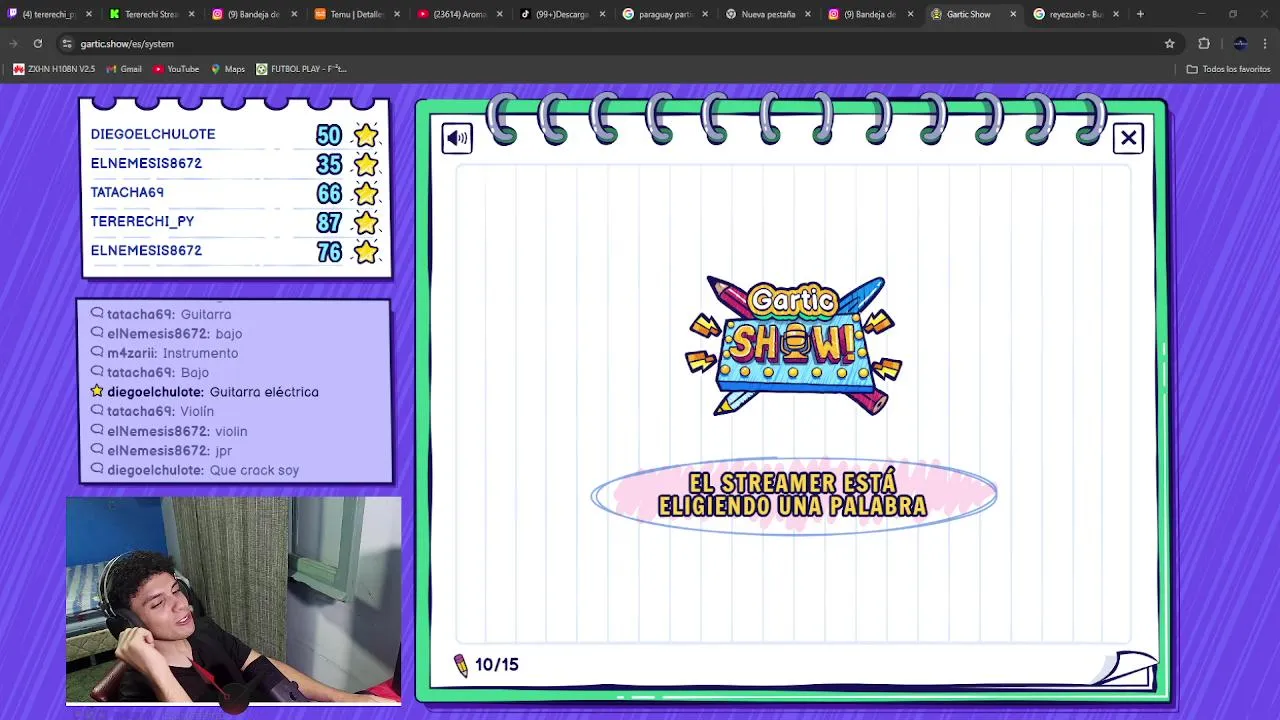
Task: Switch to the Nueva pestaña tab
Action: click(768, 14)
